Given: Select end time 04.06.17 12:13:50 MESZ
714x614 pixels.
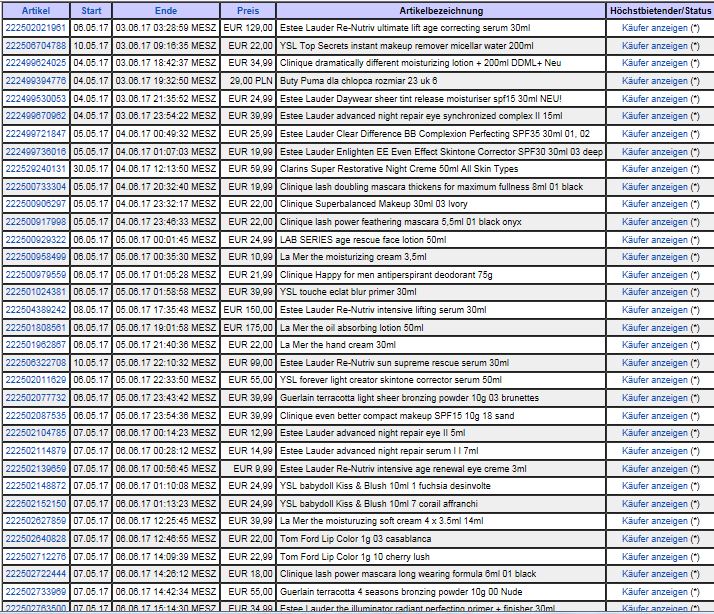Looking at the screenshot, I should (166, 169).
